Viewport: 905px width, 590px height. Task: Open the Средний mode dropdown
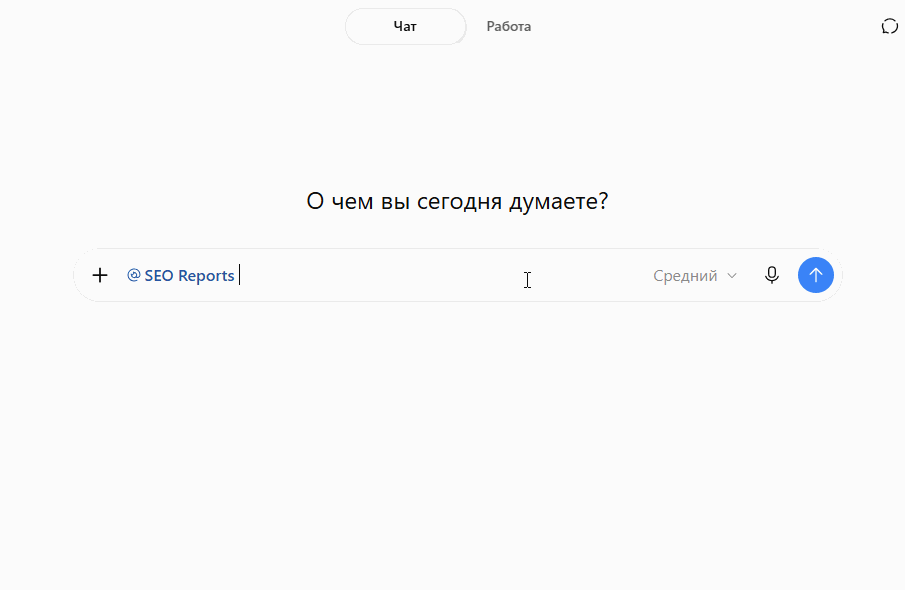[695, 275]
